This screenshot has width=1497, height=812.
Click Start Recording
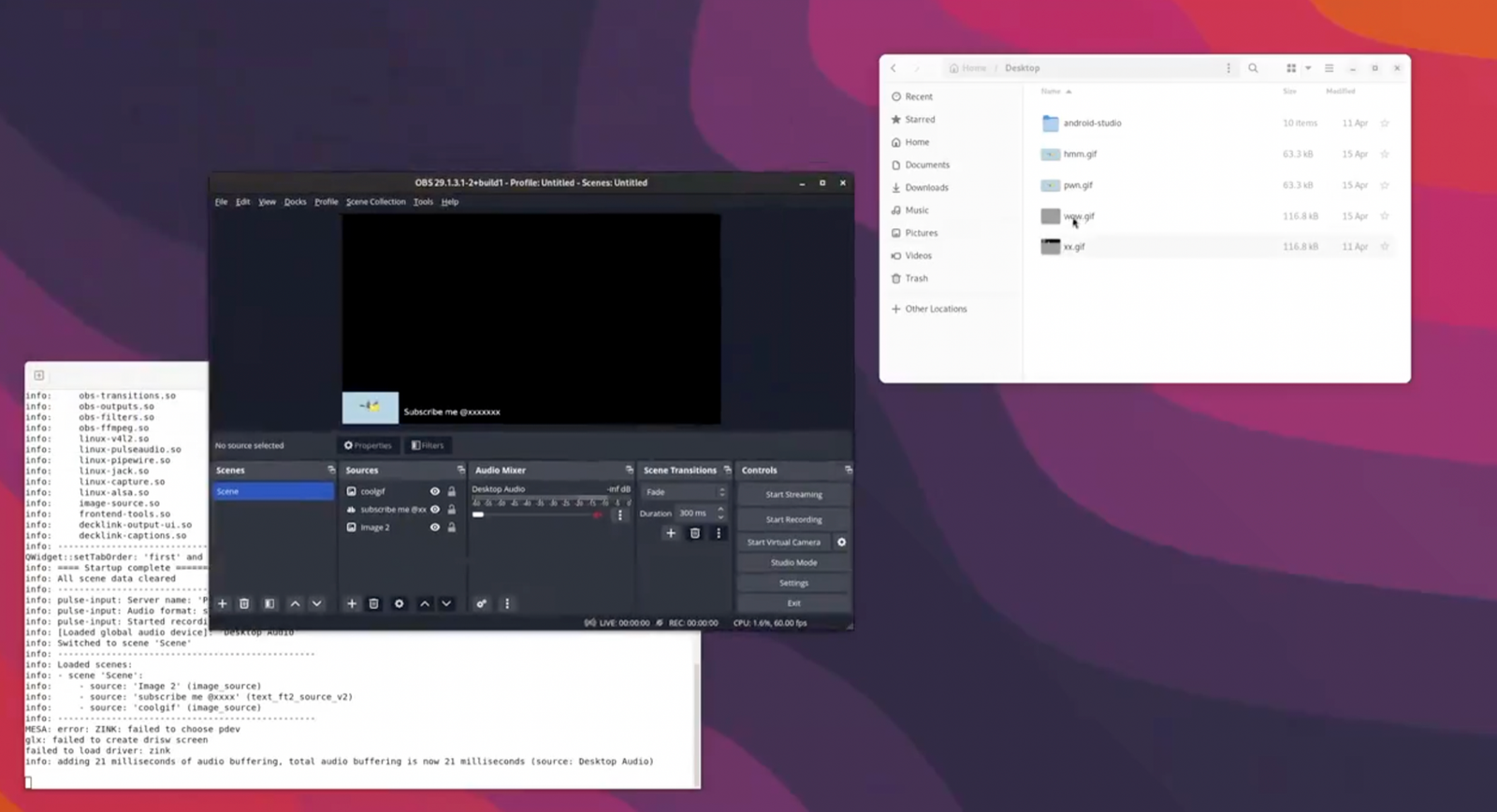tap(793, 520)
